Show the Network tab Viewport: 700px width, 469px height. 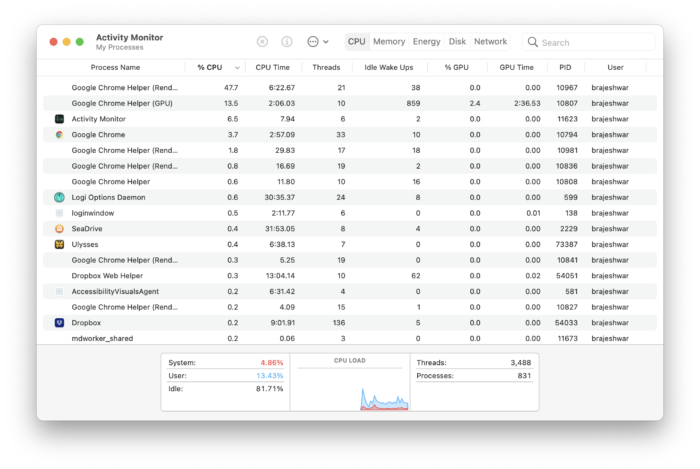[490, 42]
